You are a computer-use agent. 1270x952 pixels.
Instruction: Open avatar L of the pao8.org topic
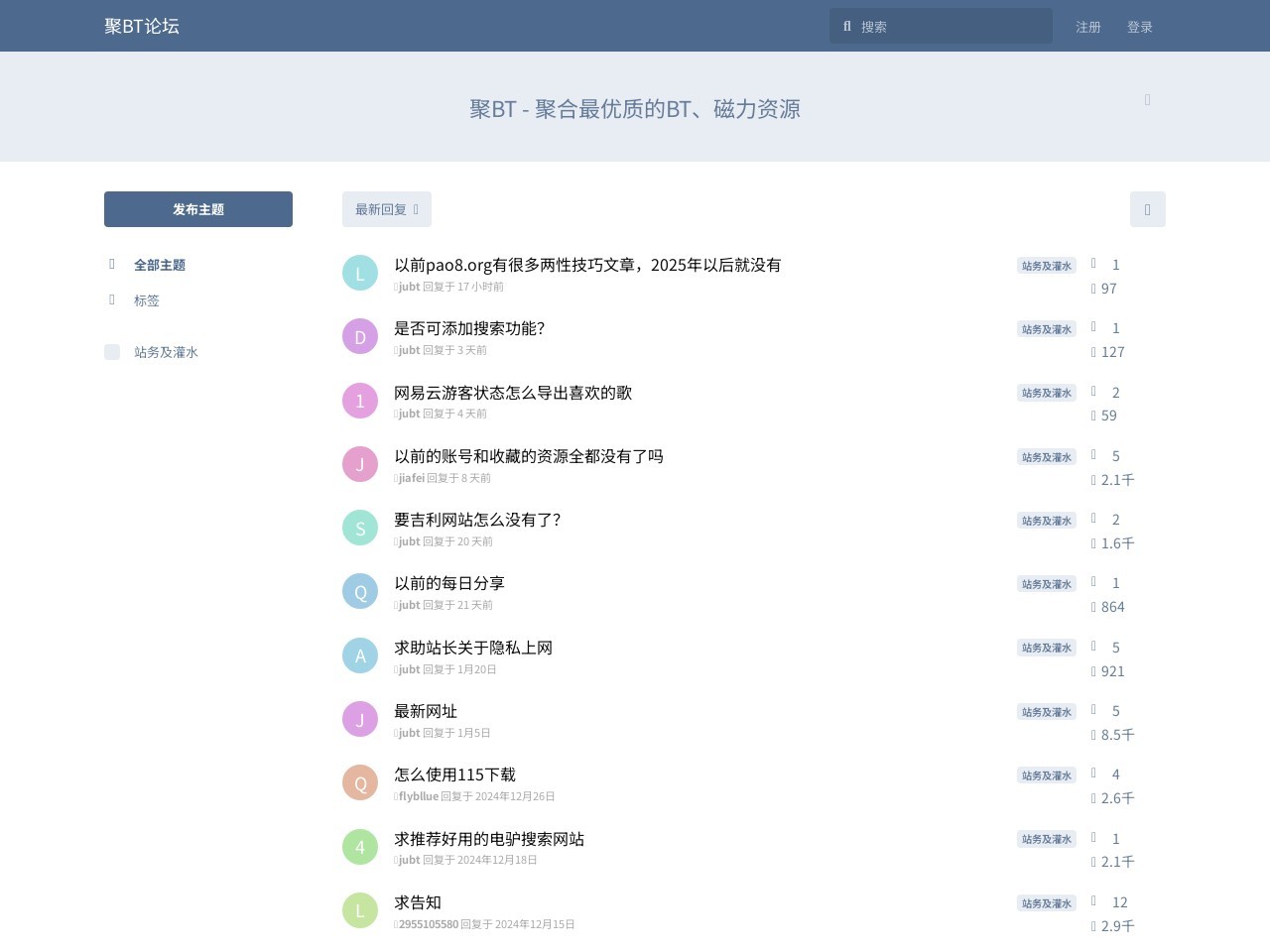point(360,273)
